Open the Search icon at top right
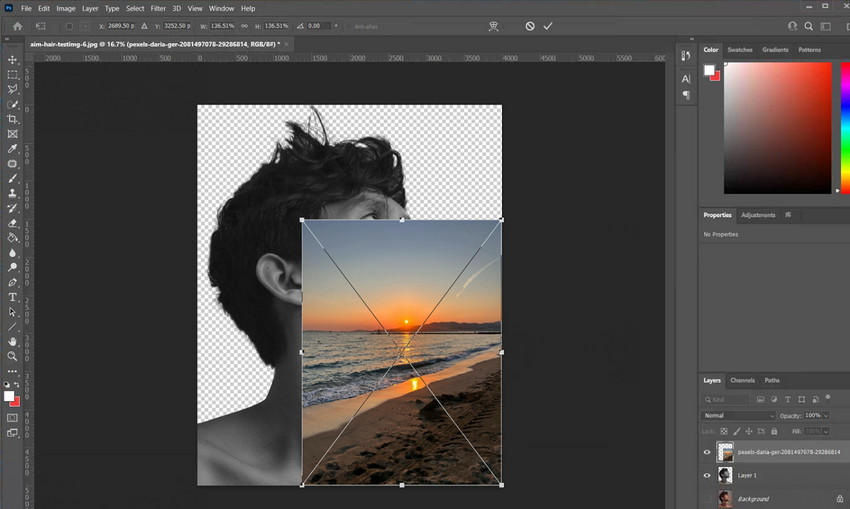Image resolution: width=850 pixels, height=509 pixels. 808,26
